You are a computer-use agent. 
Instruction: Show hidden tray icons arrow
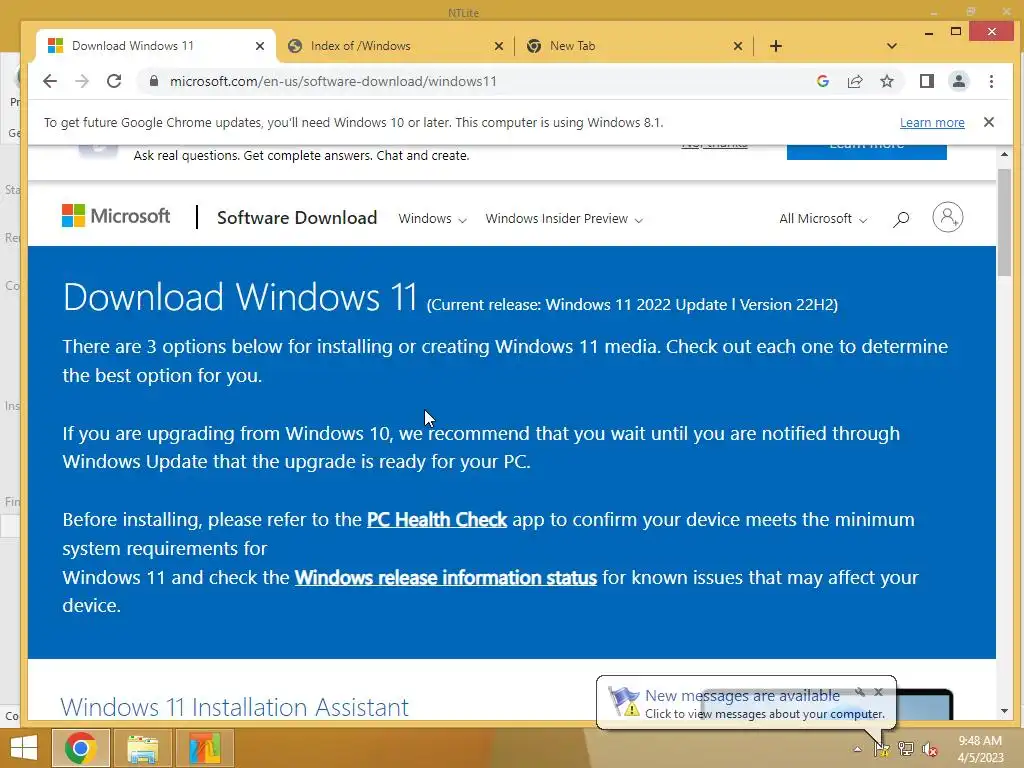coord(857,749)
